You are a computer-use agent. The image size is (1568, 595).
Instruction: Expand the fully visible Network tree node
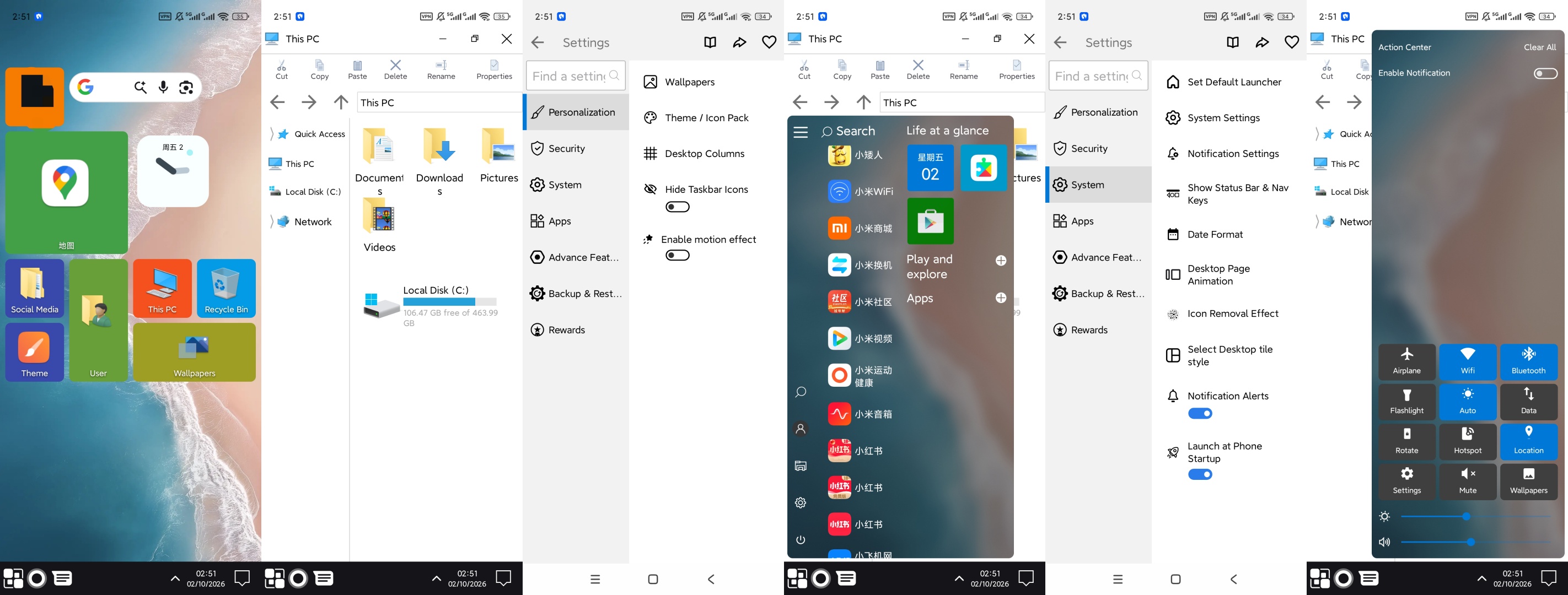pos(272,221)
